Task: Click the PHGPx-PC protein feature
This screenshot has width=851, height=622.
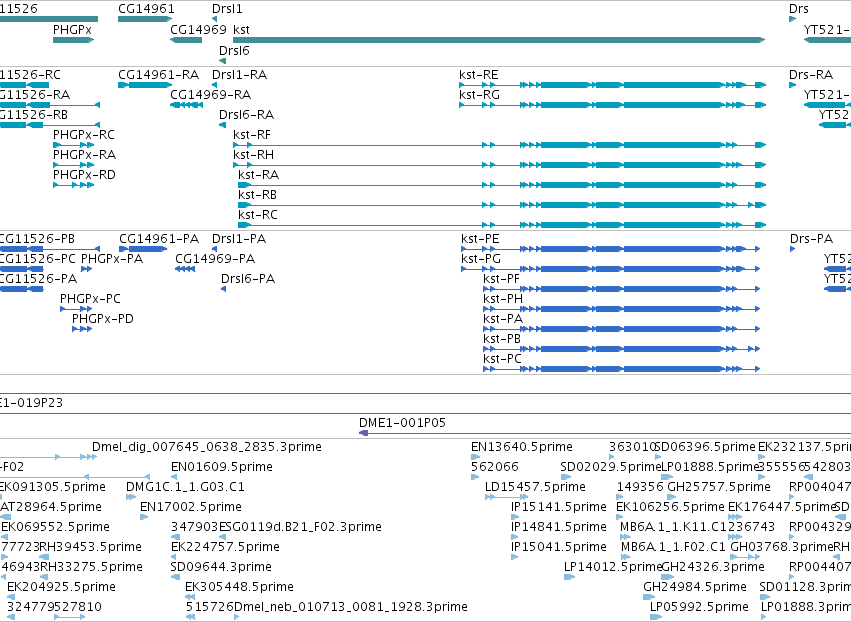Action: tap(76, 309)
